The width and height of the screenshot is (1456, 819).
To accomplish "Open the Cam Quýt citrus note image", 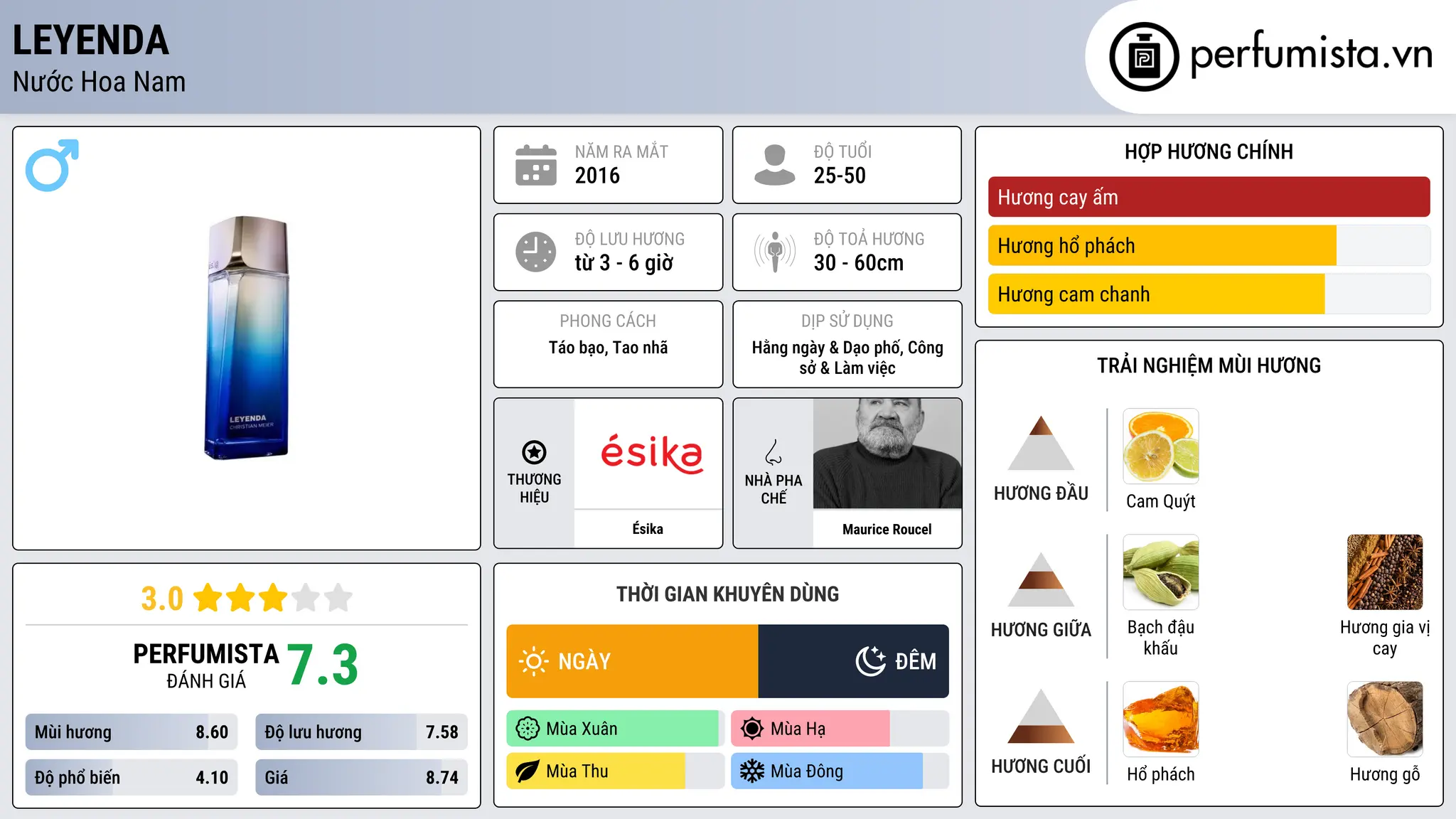I will click(x=1161, y=446).
